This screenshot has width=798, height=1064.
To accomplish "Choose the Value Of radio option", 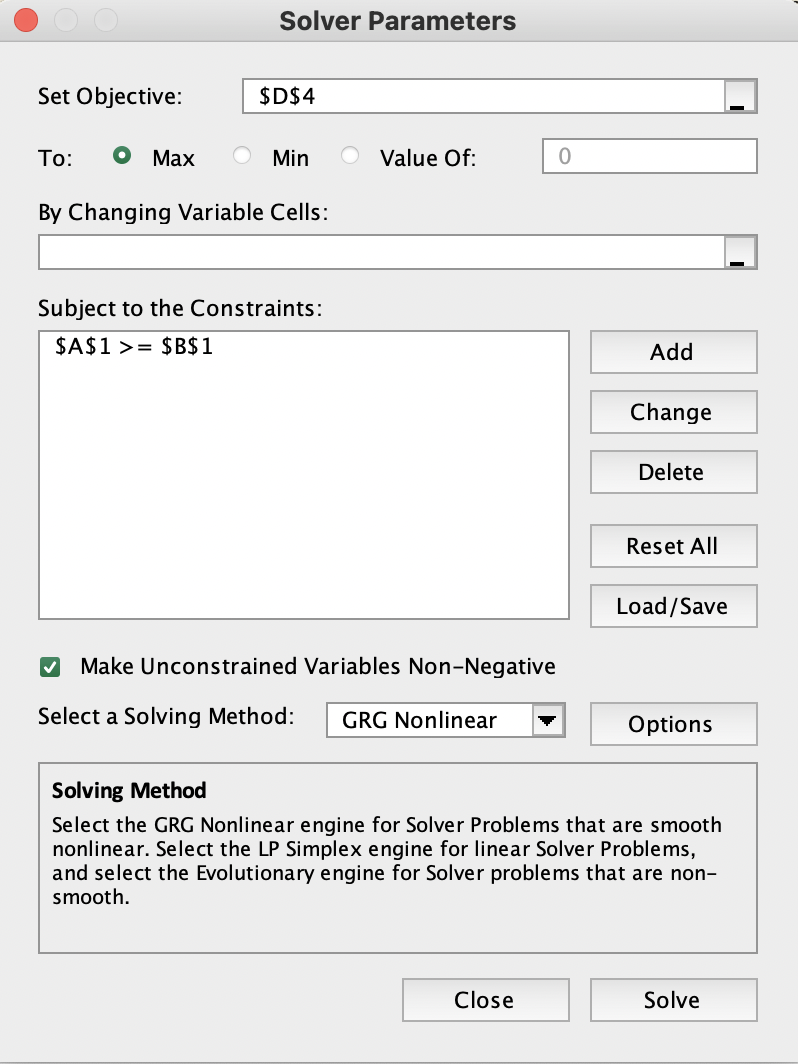I will pos(350,157).
